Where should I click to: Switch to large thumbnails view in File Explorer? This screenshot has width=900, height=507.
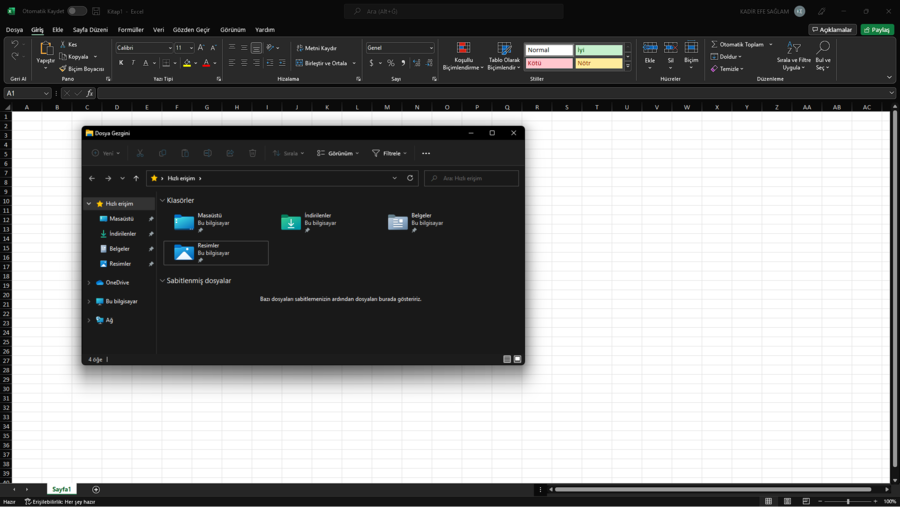coord(518,359)
